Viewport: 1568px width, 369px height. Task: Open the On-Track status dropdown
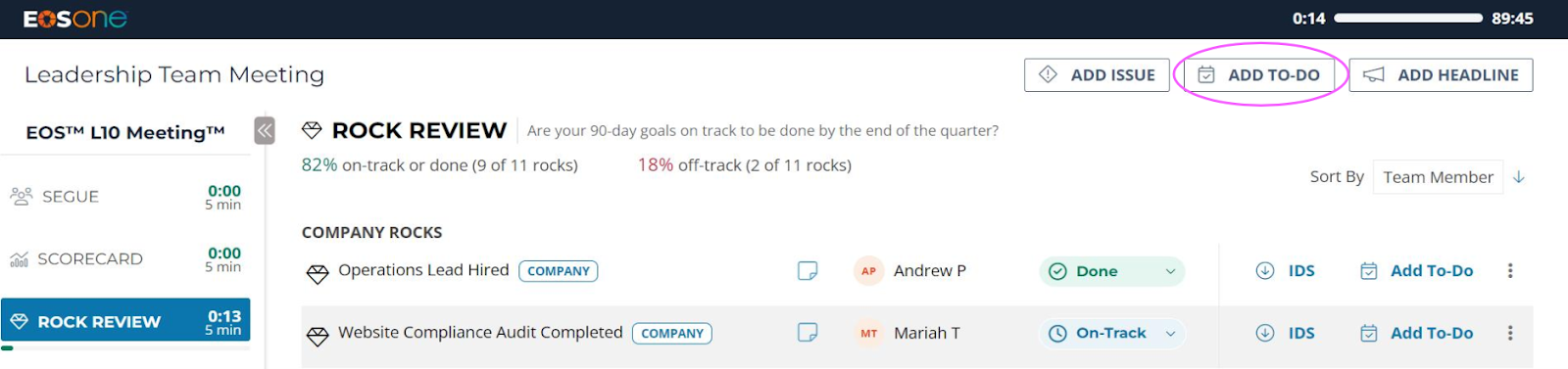[x=1112, y=333]
